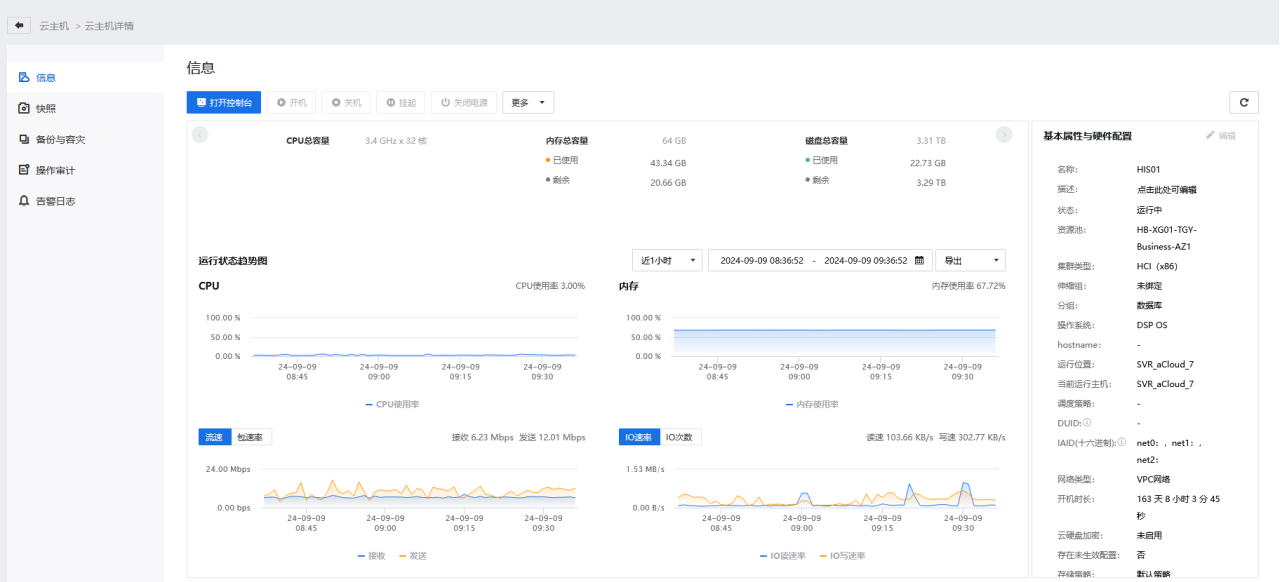Open 快照 in the sidebar

[46, 108]
